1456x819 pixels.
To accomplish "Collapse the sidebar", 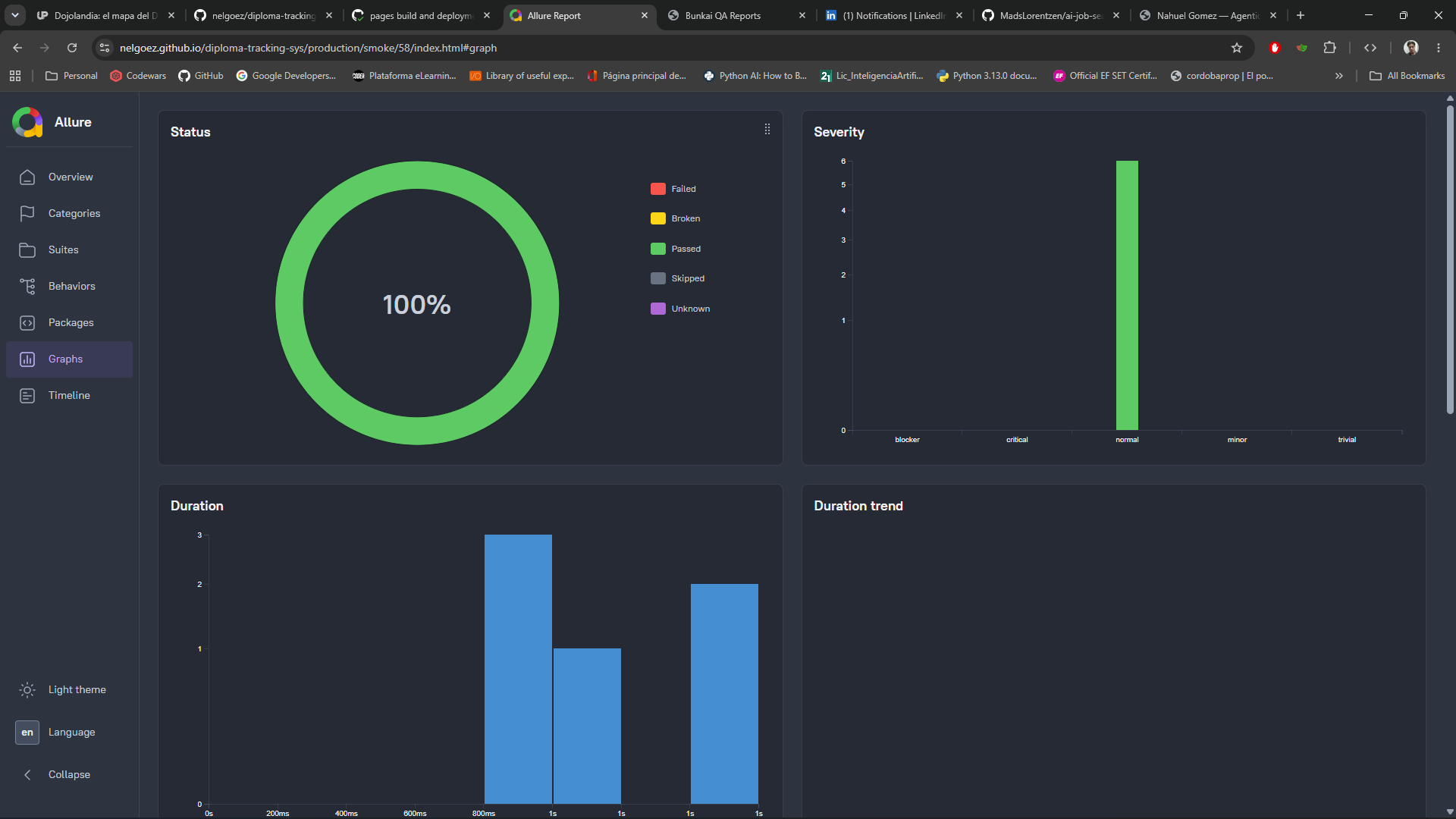I will tap(69, 774).
